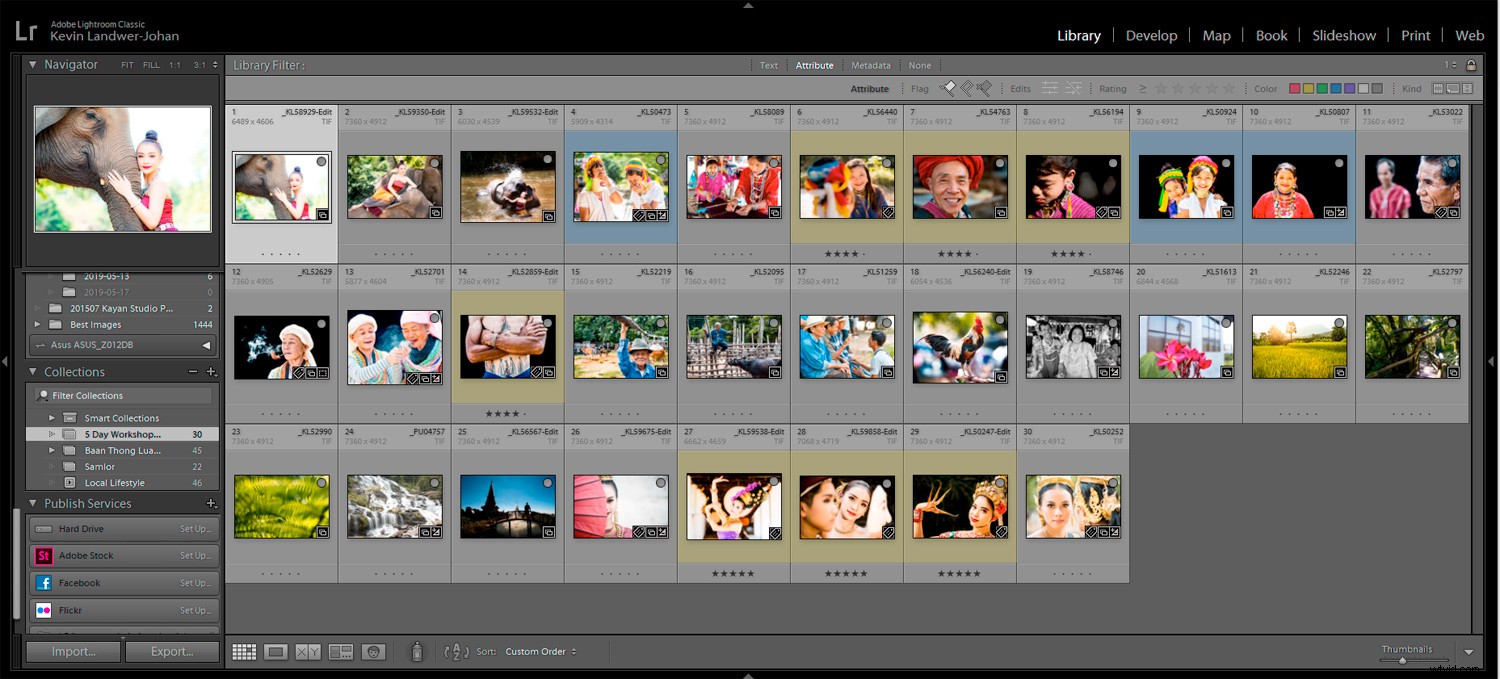Click the flagged filter icon in Attribute bar
Image resolution: width=1500 pixels, height=679 pixels.
pyautogui.click(x=948, y=88)
